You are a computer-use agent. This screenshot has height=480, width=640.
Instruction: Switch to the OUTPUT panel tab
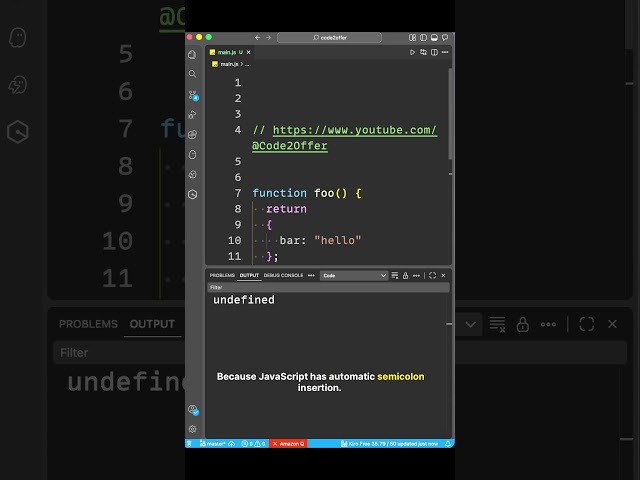pos(249,276)
